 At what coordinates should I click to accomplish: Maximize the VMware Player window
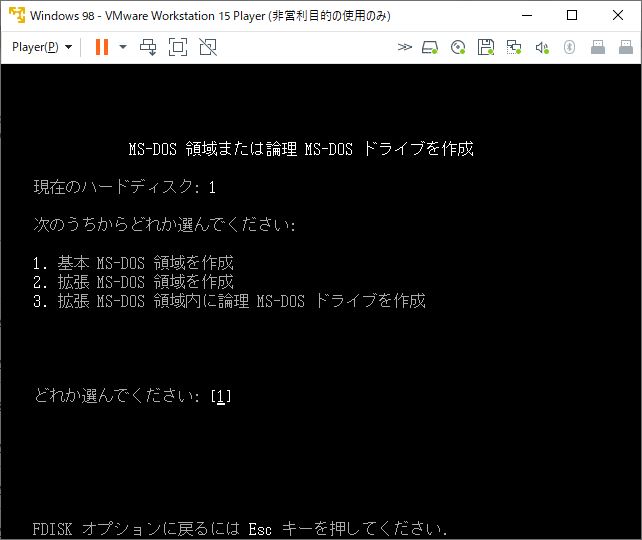point(572,16)
